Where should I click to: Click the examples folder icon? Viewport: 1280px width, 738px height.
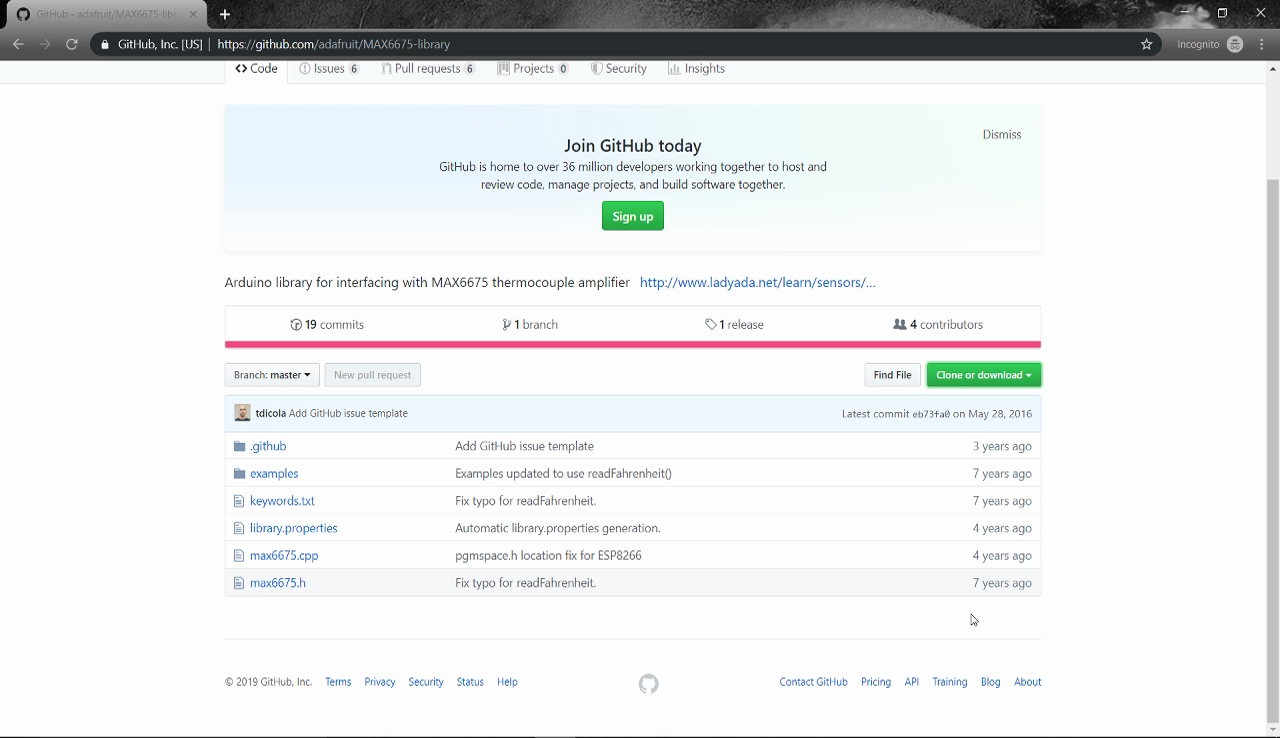(239, 473)
